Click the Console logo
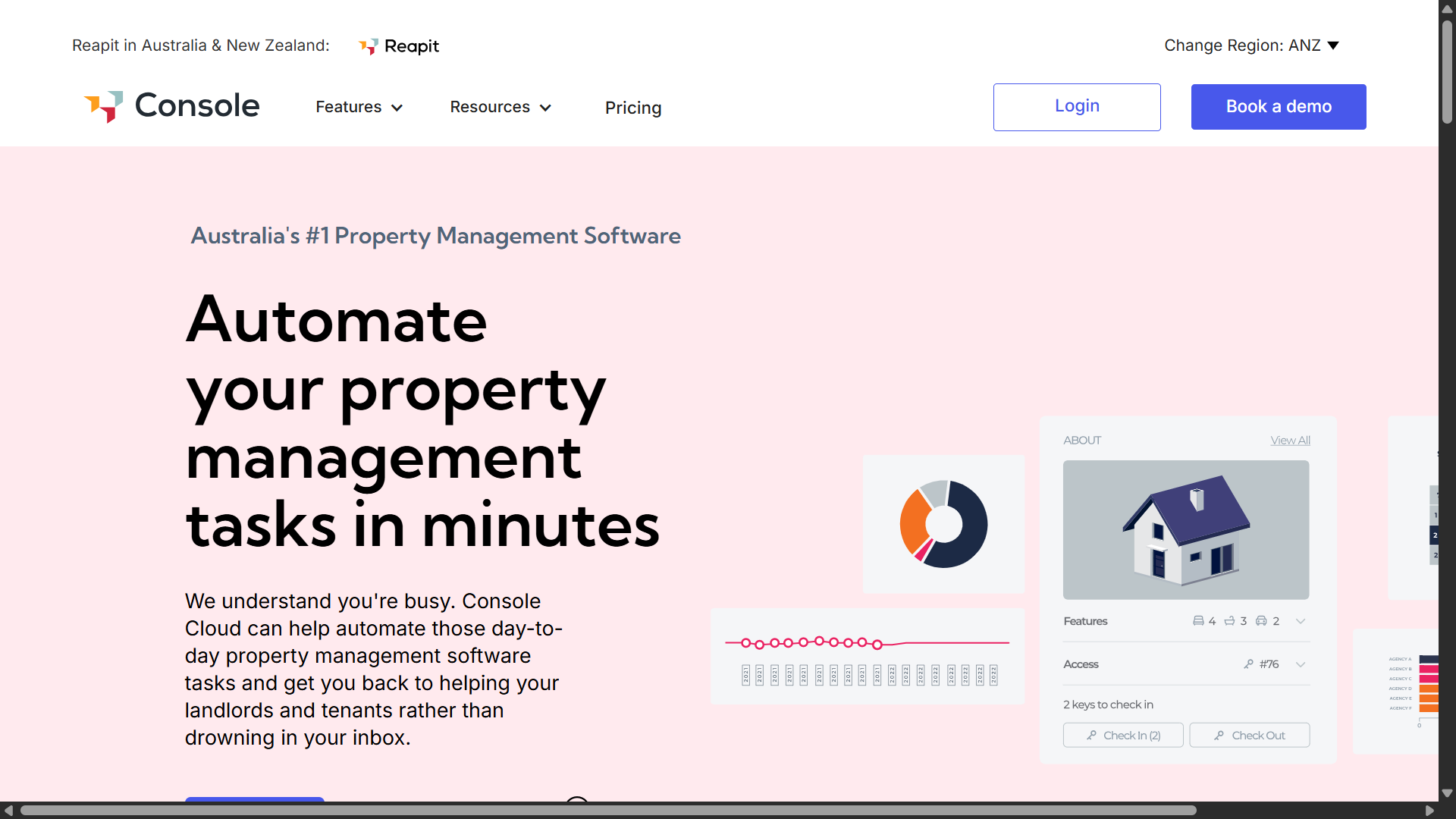The image size is (1456, 819). [x=172, y=106]
